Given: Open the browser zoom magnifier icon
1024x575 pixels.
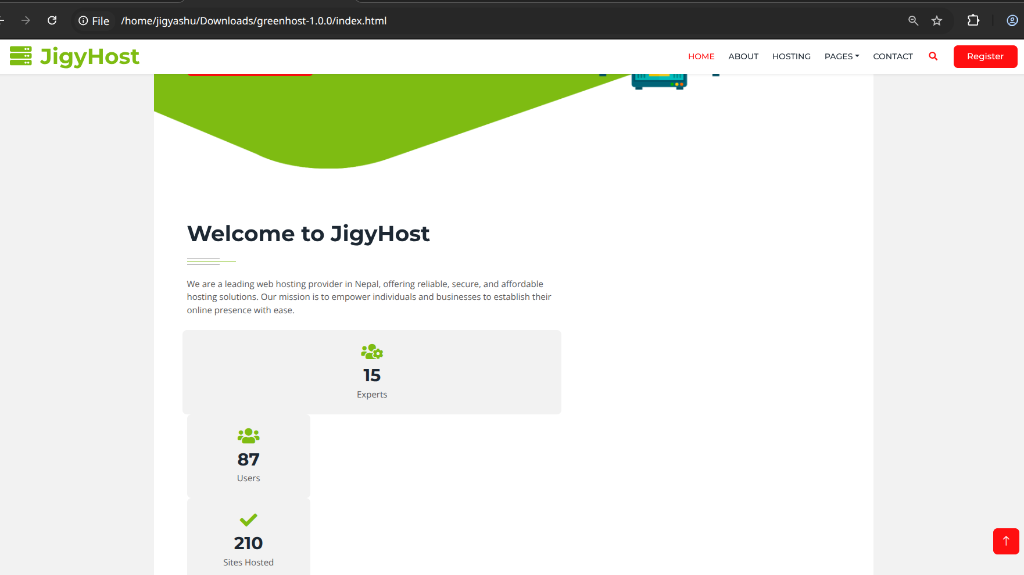Looking at the screenshot, I should click(913, 20).
